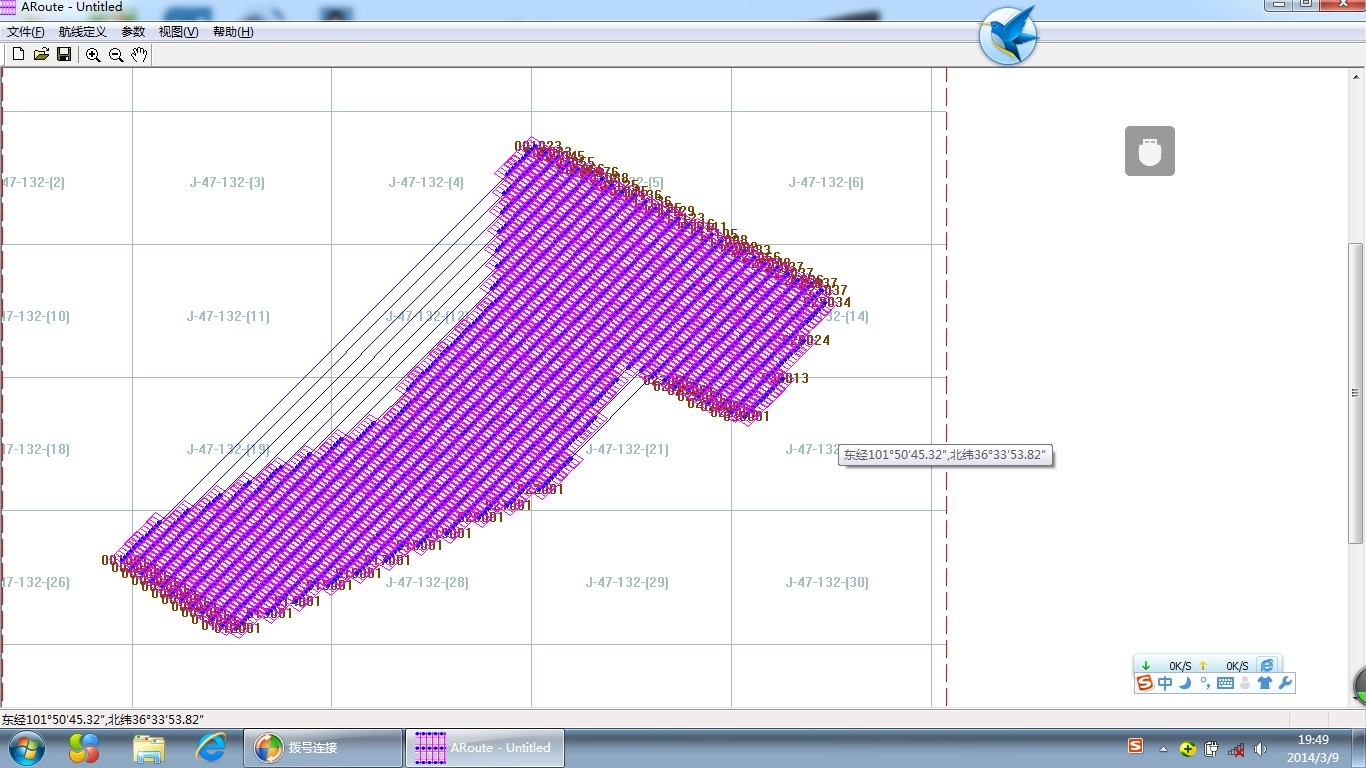Open the 航线定义 menu
Viewport: 1366px width, 768px height.
[83, 32]
